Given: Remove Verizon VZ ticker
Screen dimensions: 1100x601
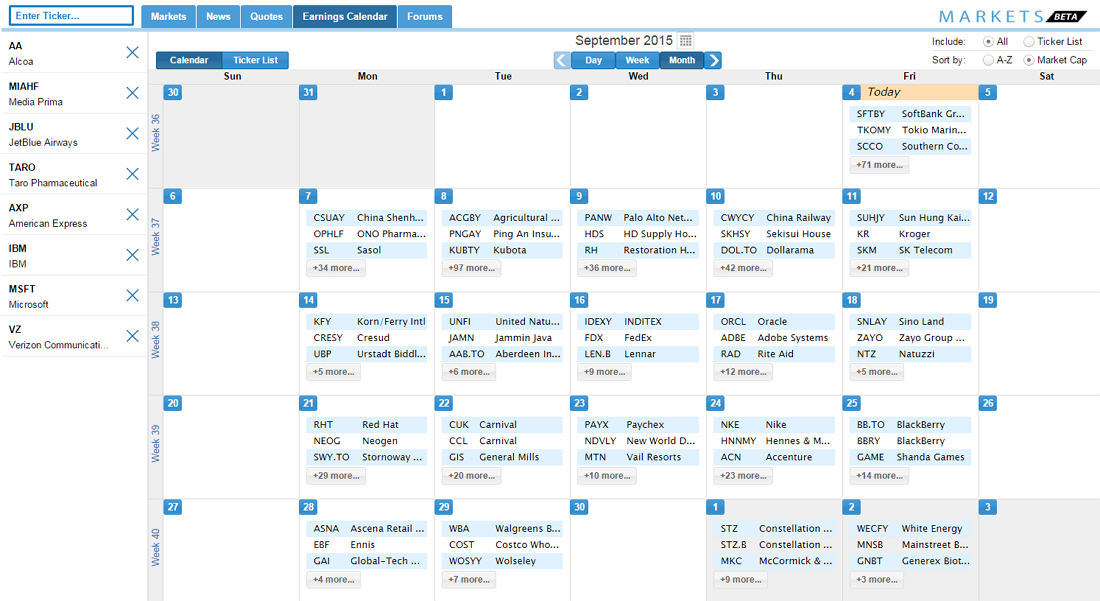Looking at the screenshot, I should click(x=132, y=336).
